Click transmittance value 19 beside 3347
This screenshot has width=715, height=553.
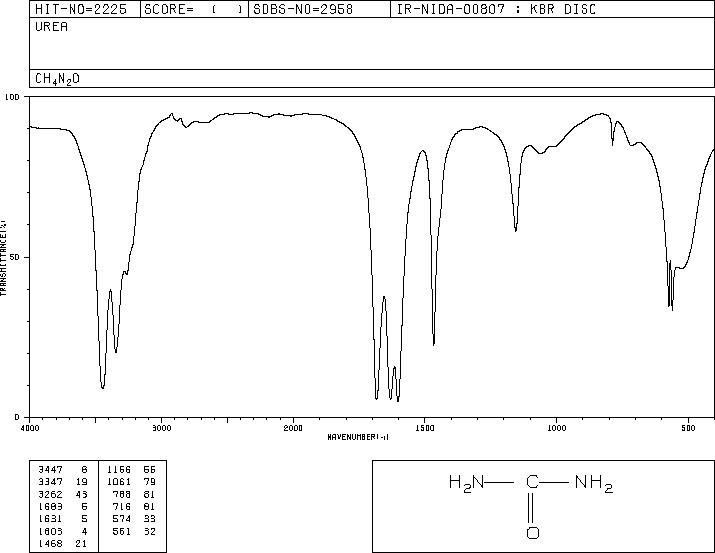click(82, 482)
